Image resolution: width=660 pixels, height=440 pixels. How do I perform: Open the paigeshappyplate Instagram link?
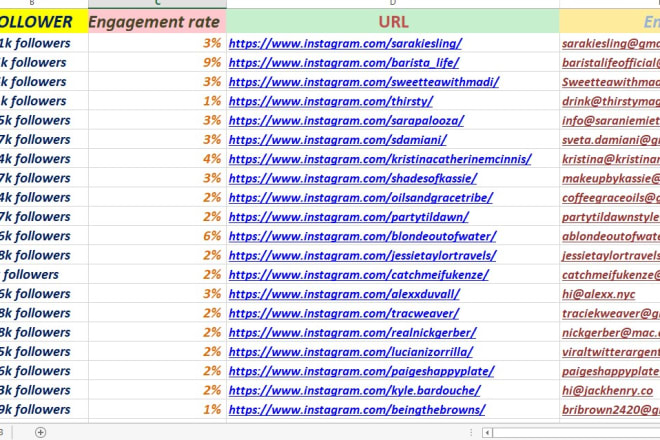[362, 371]
